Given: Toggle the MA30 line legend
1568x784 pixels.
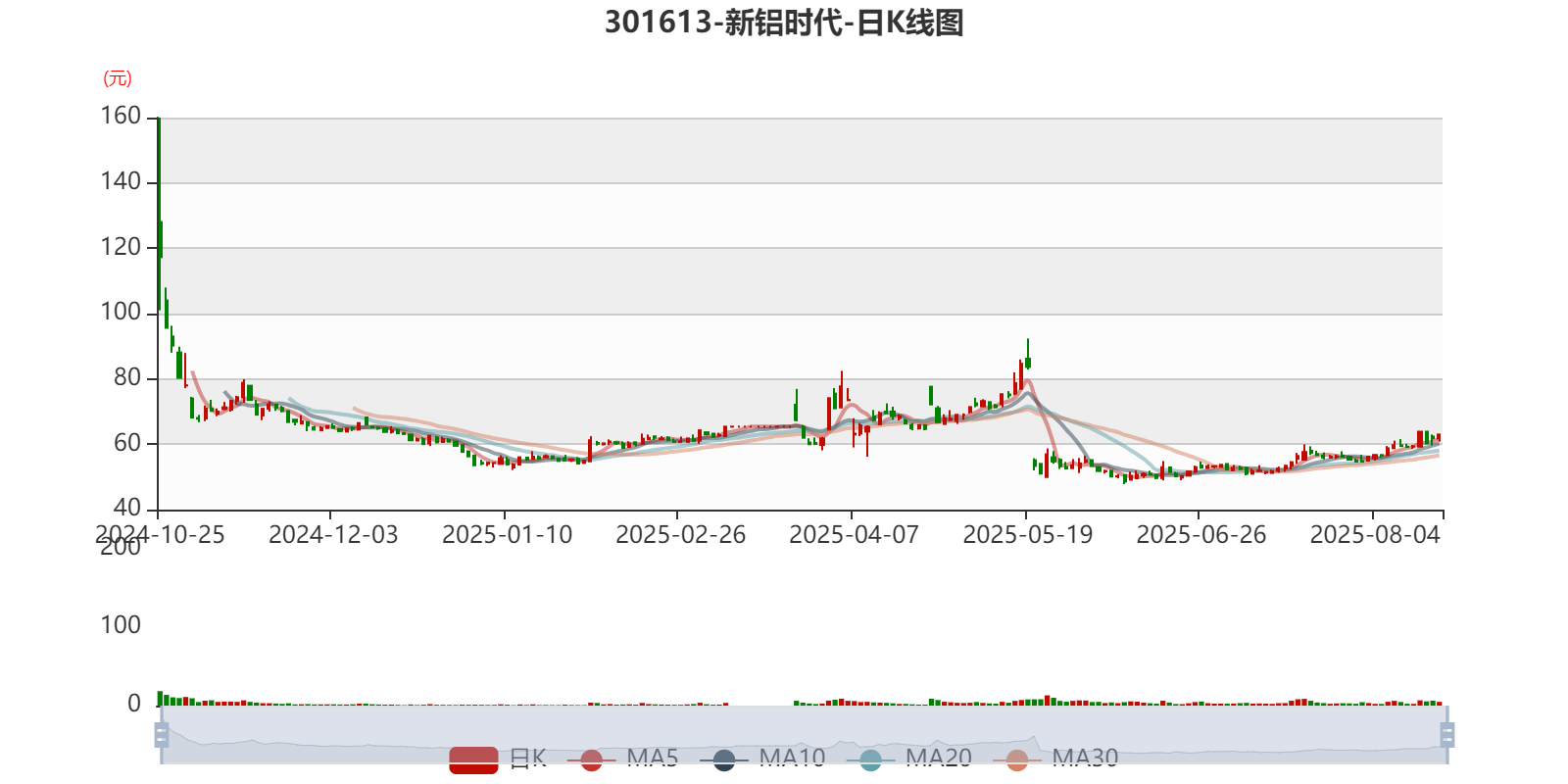Looking at the screenshot, I should point(1055,759).
